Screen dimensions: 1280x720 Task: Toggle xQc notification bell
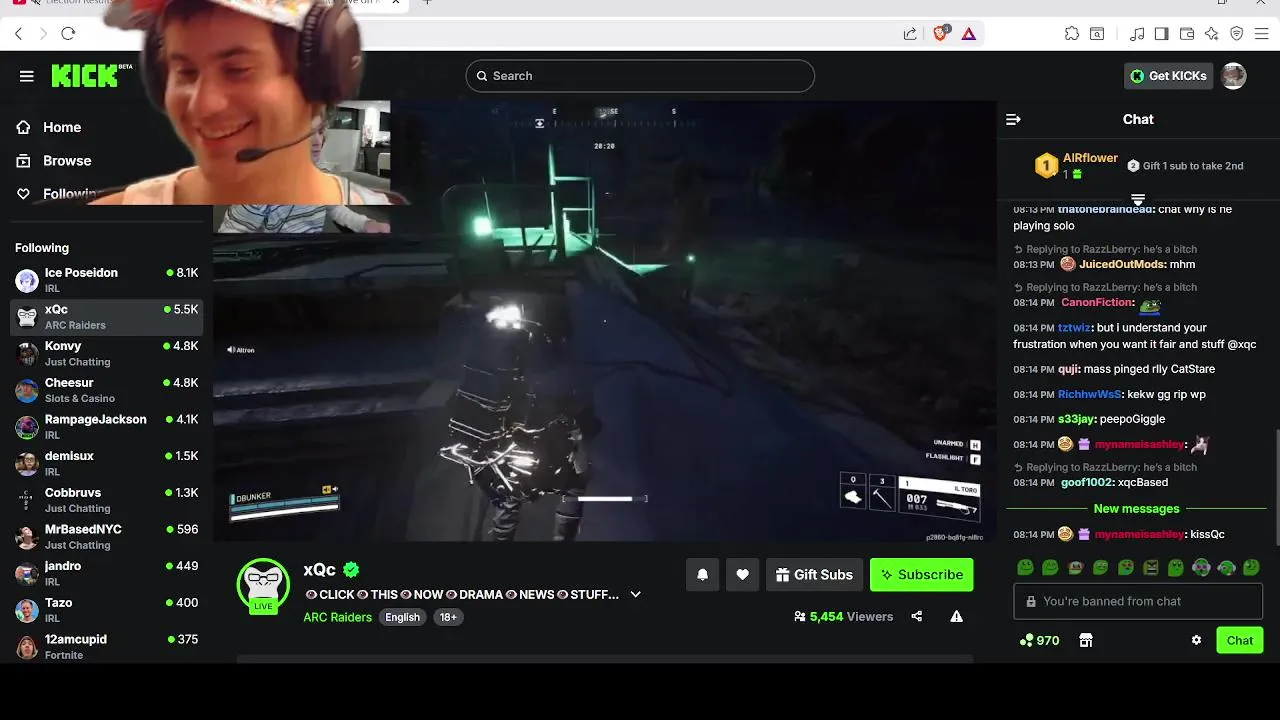point(702,574)
